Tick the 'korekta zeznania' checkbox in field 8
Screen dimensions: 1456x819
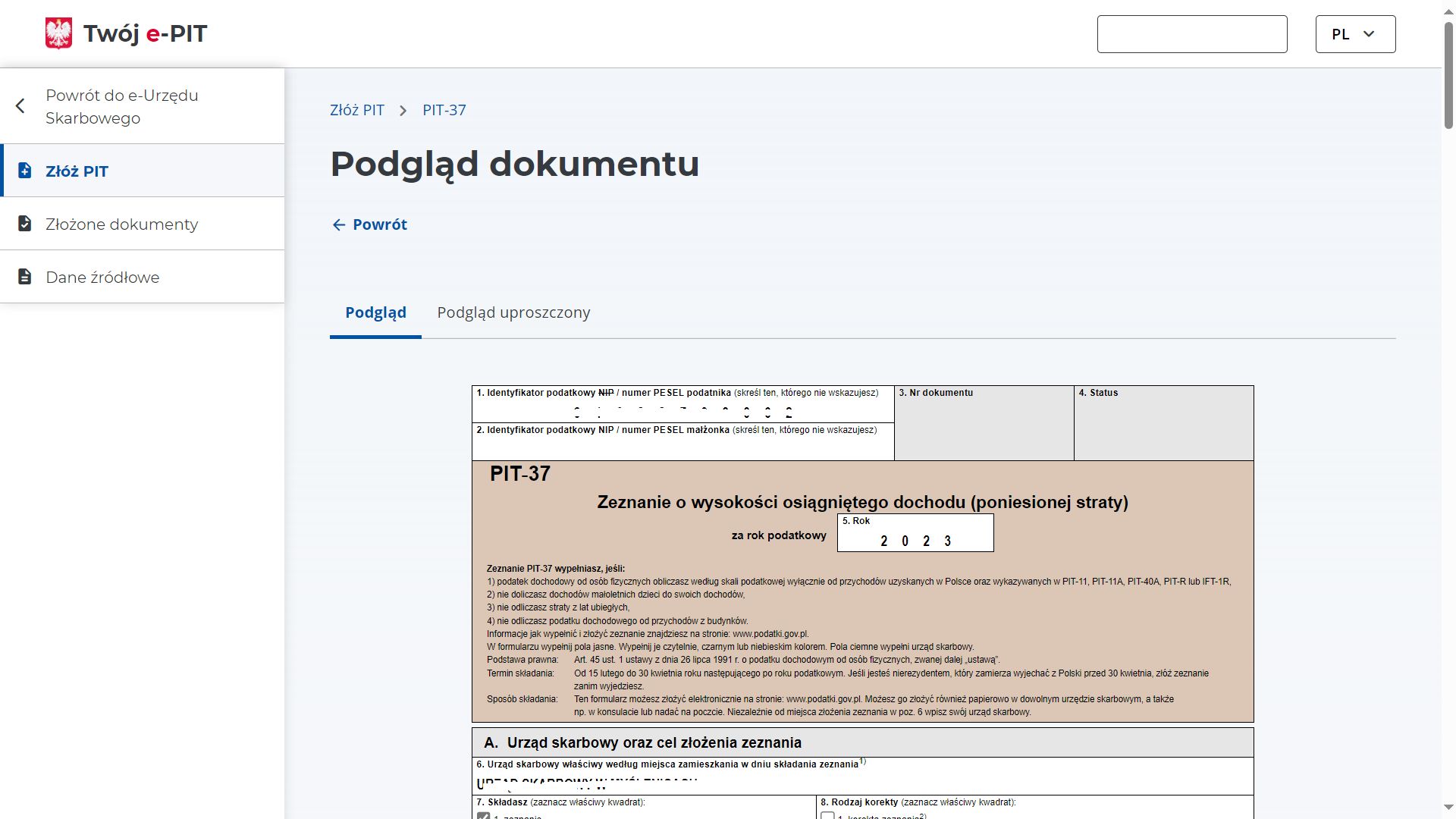coord(827,816)
